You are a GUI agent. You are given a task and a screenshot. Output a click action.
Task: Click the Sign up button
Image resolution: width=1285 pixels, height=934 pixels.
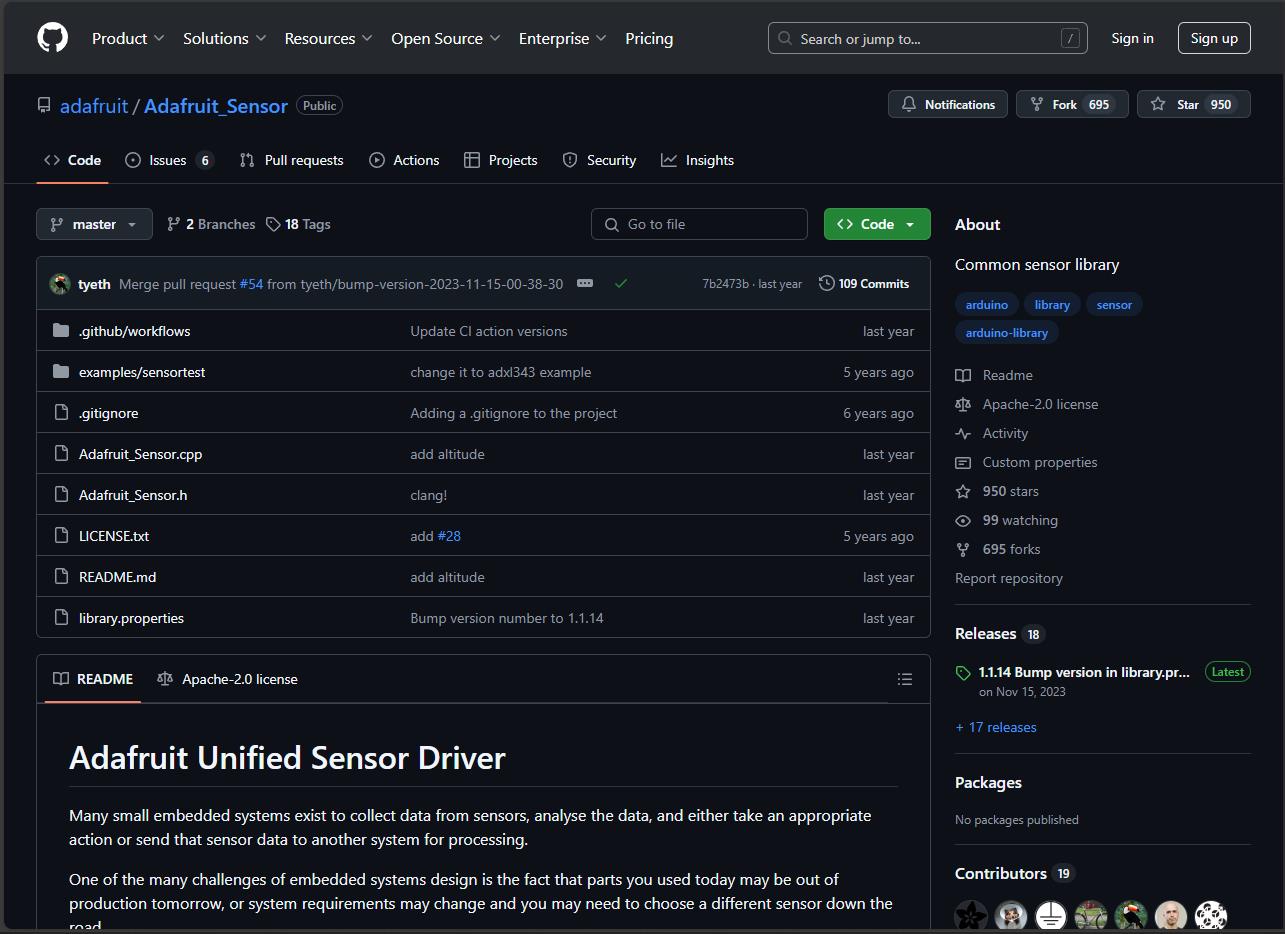click(1214, 38)
